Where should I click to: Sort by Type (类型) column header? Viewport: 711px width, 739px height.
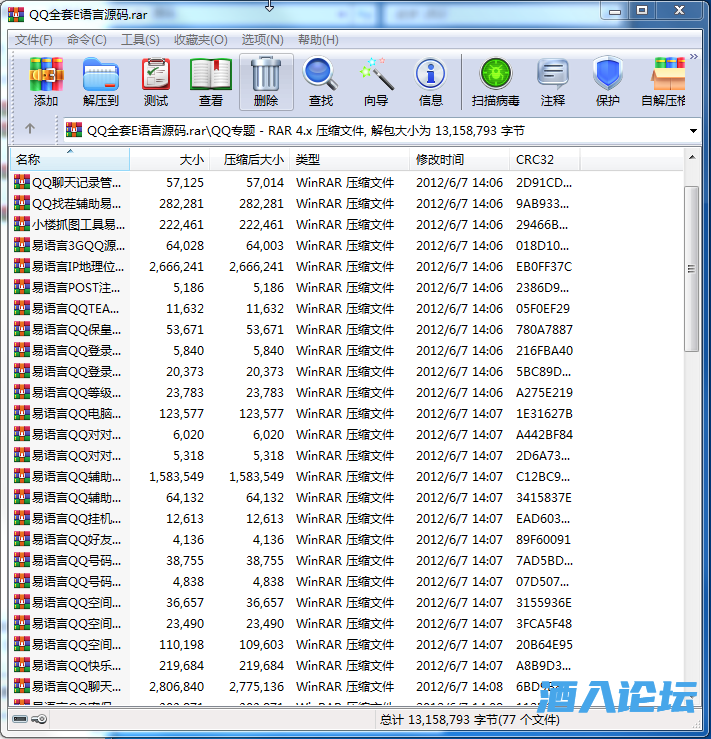coord(350,159)
